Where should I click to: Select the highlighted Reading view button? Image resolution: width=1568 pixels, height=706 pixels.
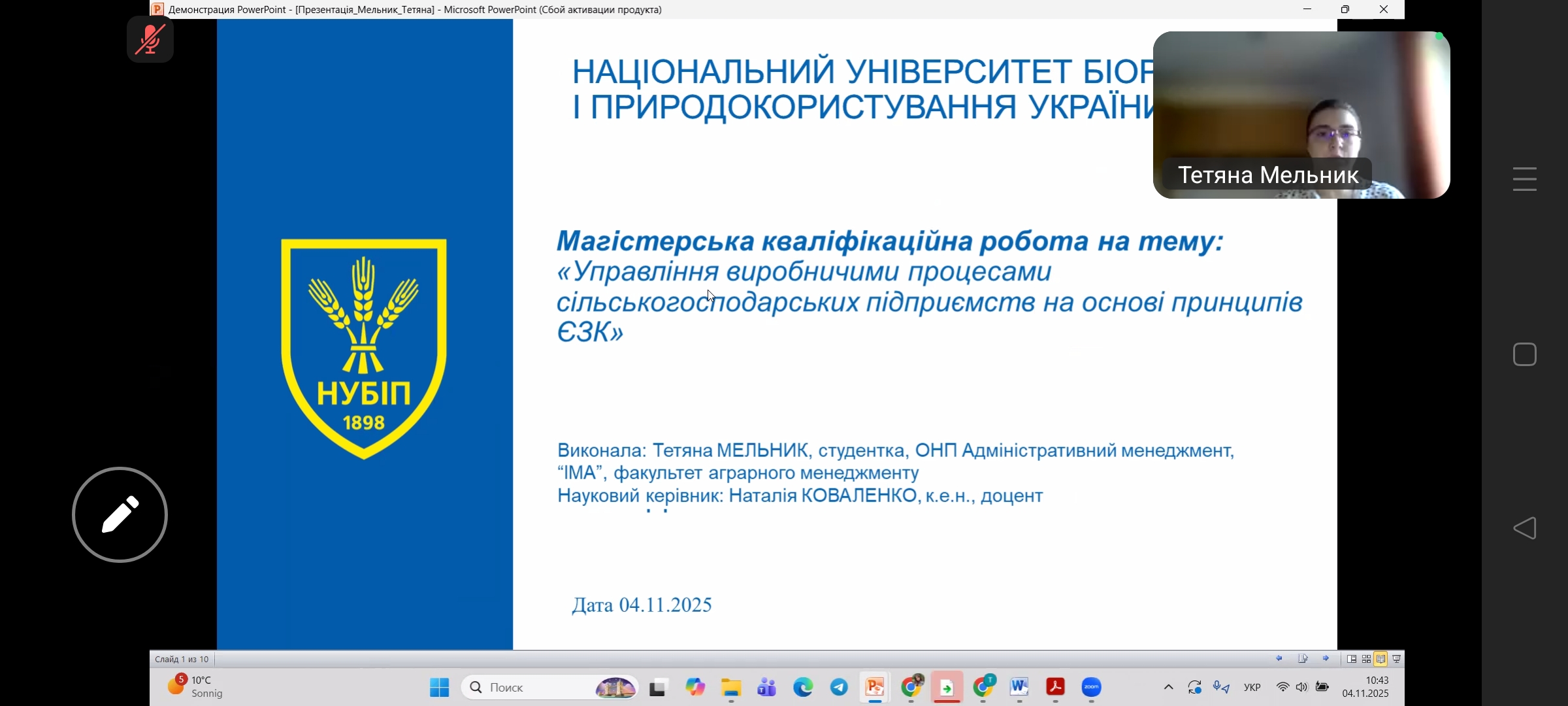(x=1380, y=659)
